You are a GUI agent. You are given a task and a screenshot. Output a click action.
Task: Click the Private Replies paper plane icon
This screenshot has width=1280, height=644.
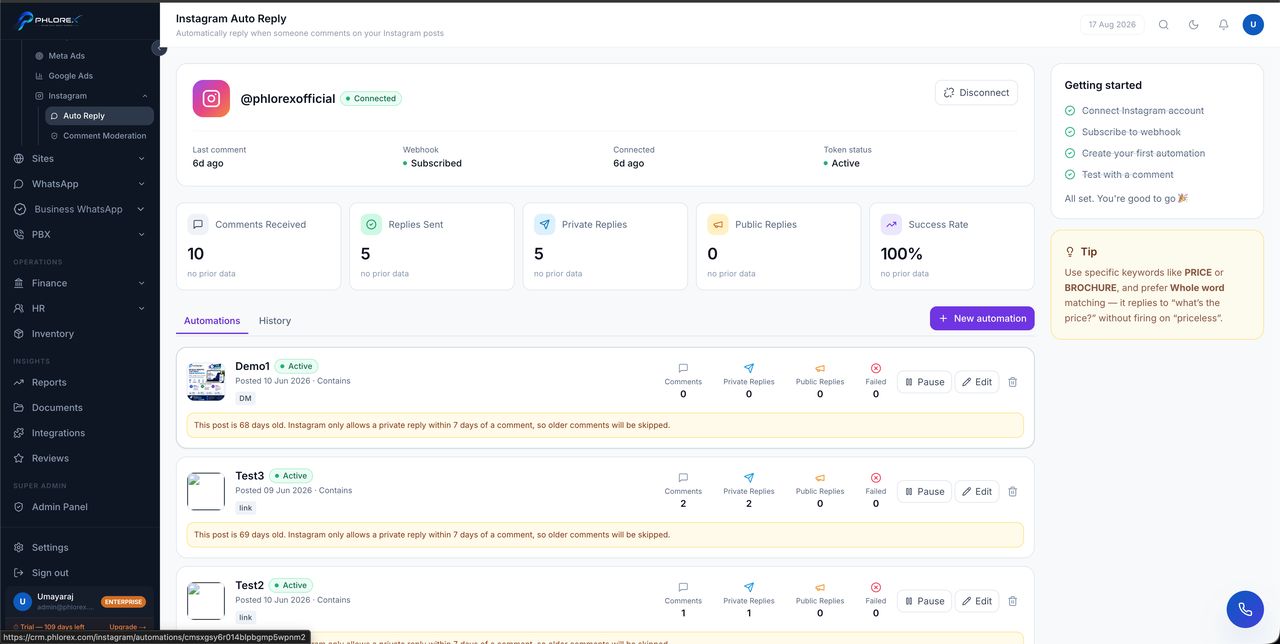coord(544,225)
